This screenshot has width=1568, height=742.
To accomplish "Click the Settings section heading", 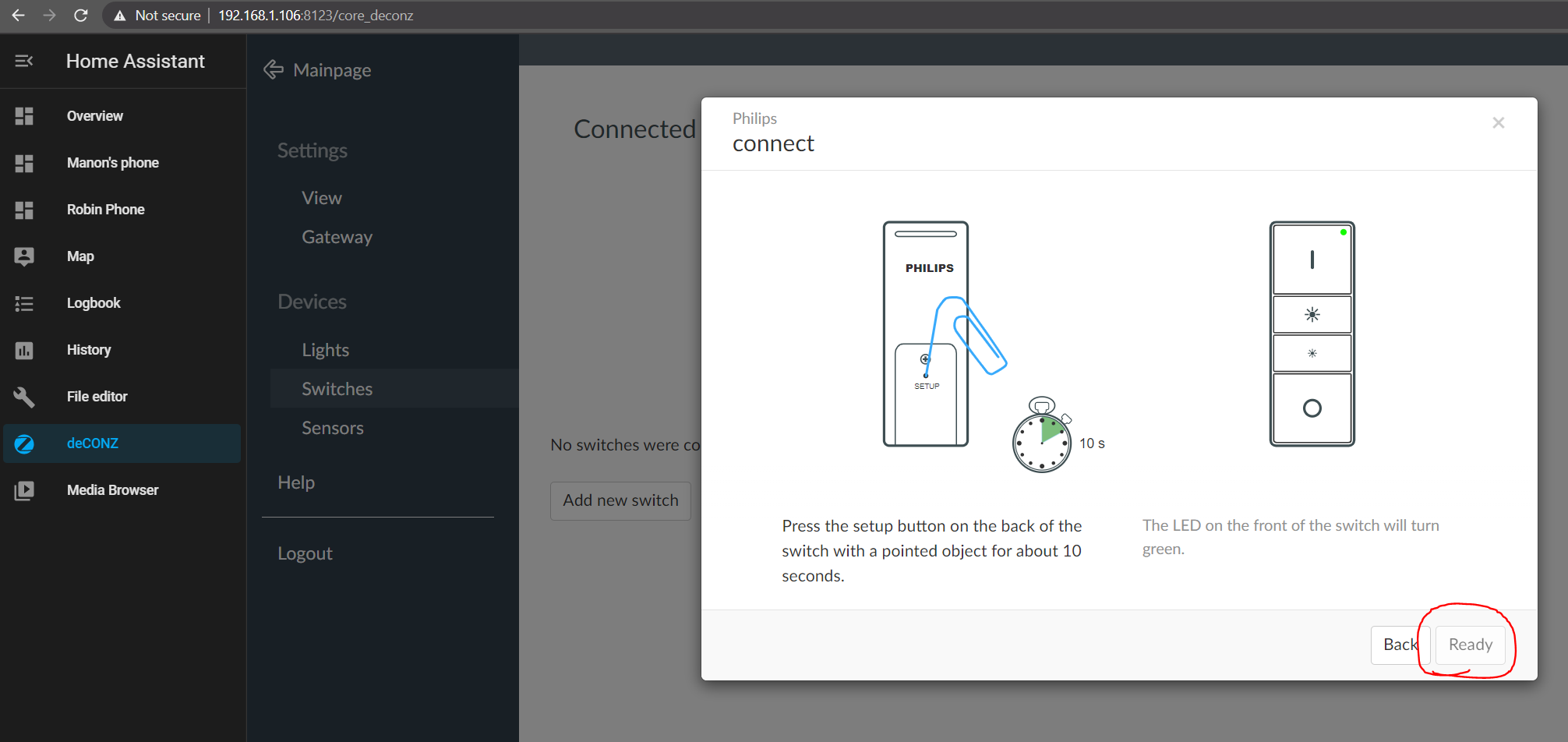I will (x=313, y=150).
